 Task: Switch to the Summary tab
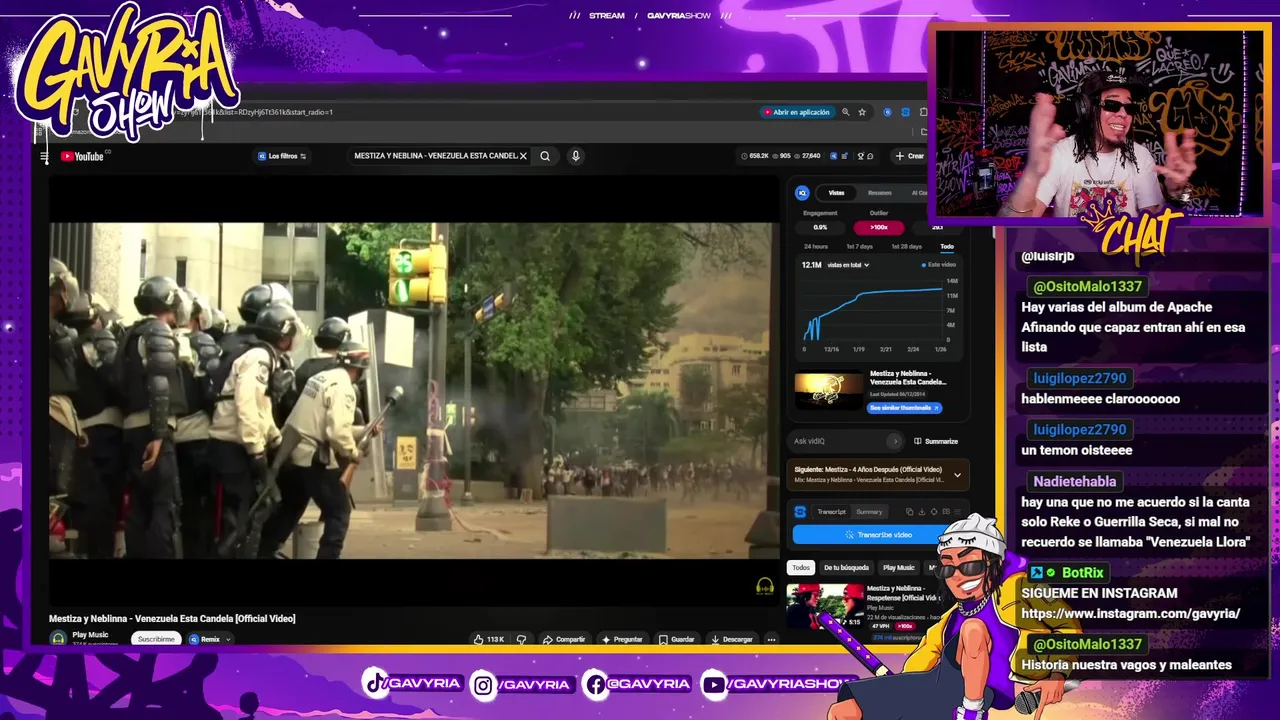click(869, 512)
